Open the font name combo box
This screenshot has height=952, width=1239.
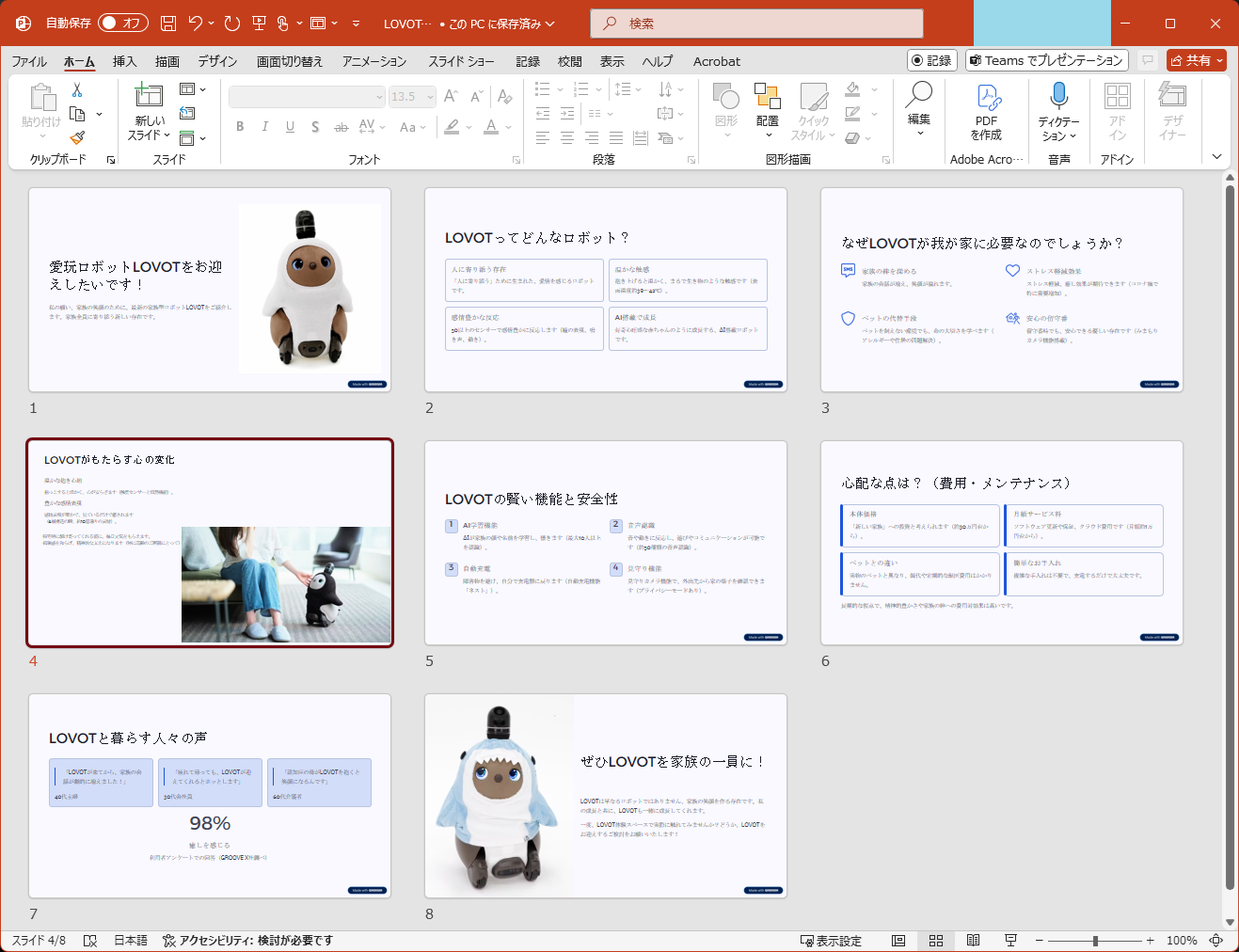(307, 97)
